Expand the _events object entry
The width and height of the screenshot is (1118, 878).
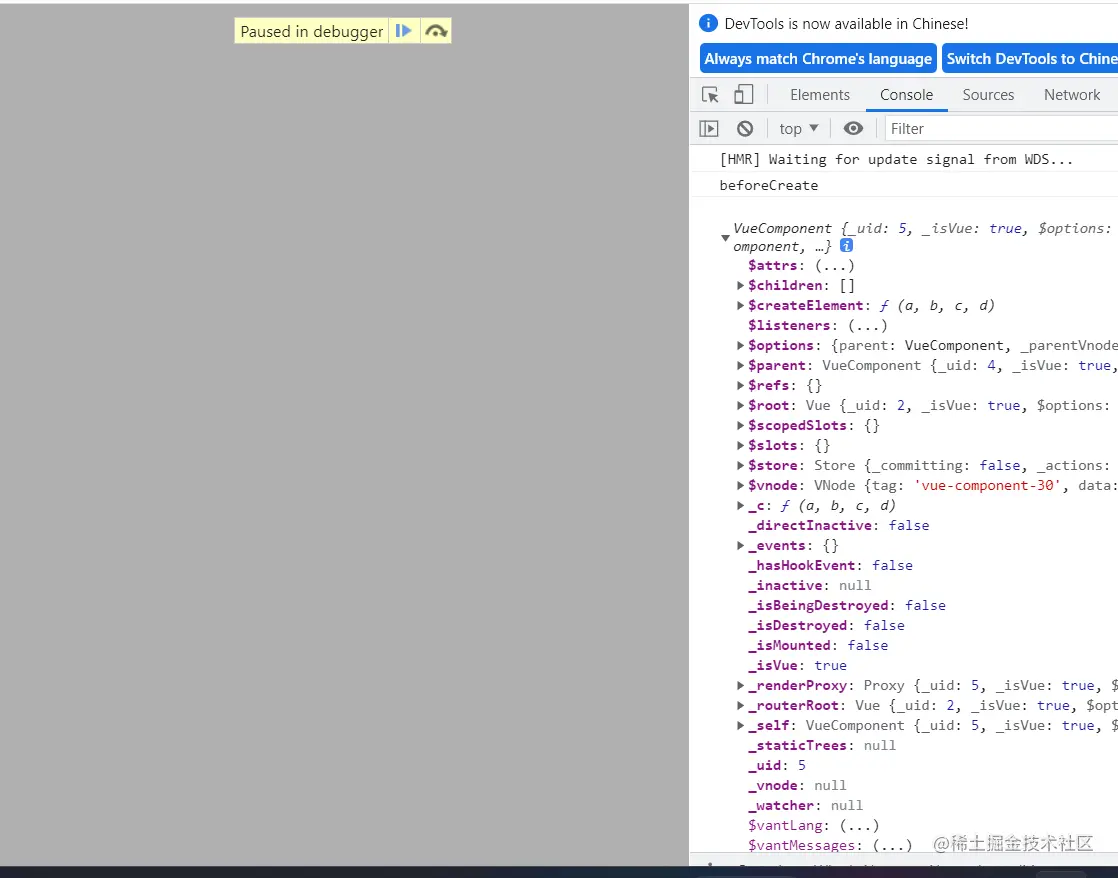point(740,545)
